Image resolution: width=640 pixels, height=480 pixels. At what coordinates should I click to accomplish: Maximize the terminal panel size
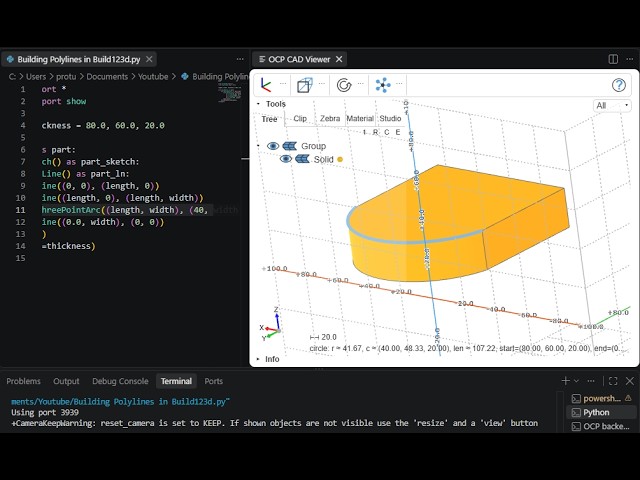click(x=613, y=381)
